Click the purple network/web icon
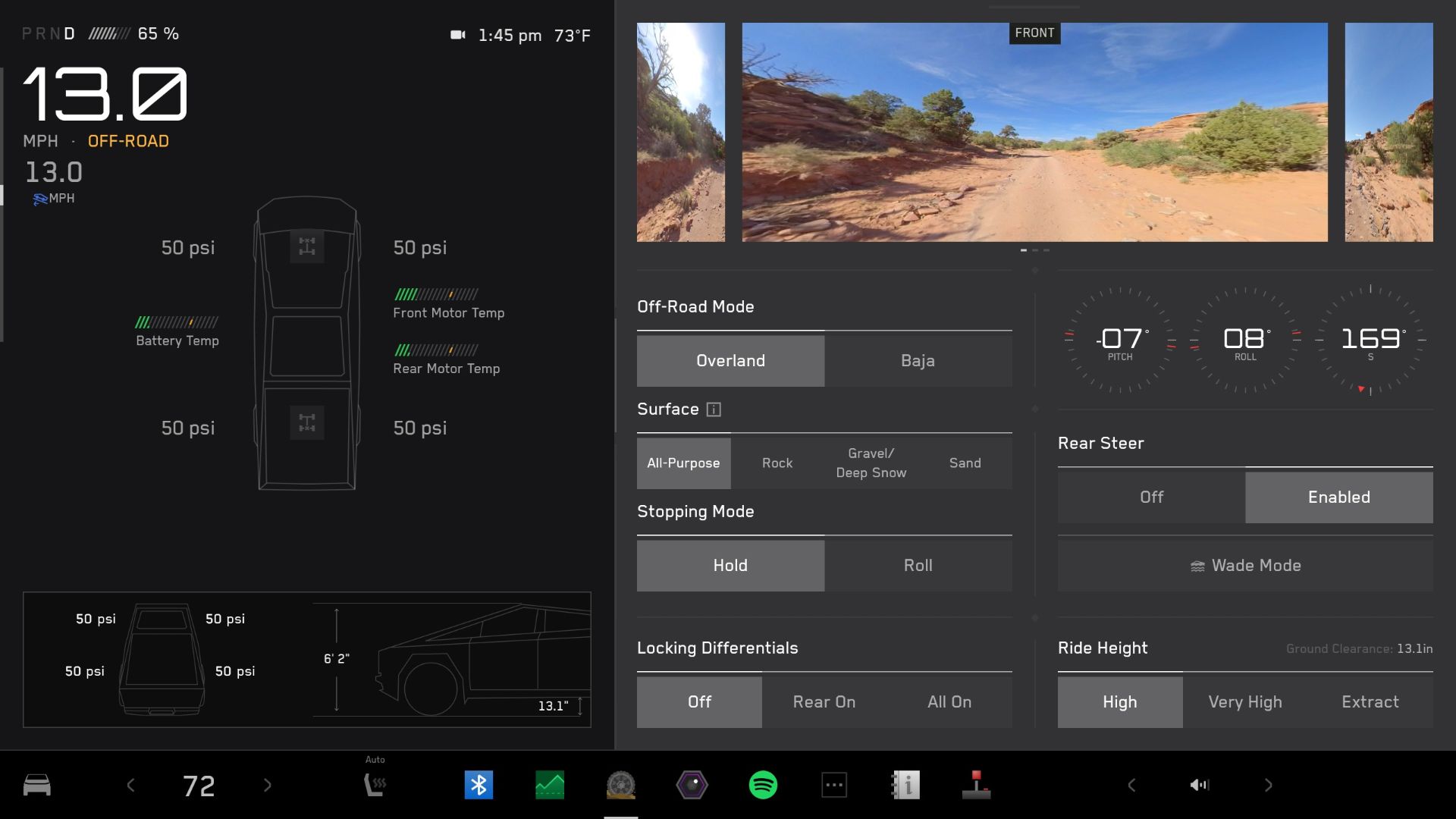Viewport: 1456px width, 819px height. point(692,784)
